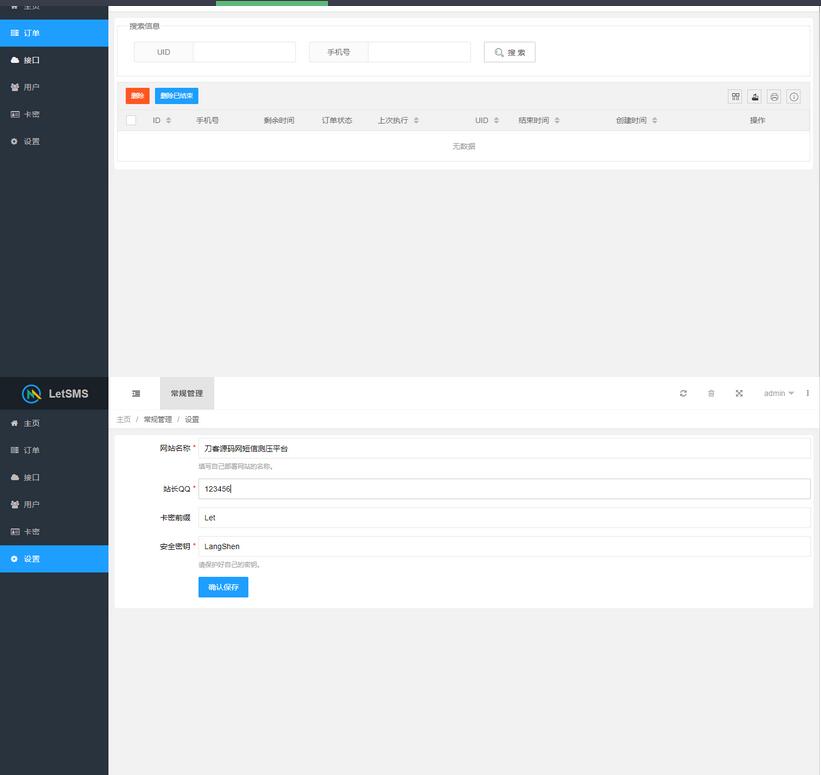
Task: Open the admin user dropdown
Action: coord(778,394)
